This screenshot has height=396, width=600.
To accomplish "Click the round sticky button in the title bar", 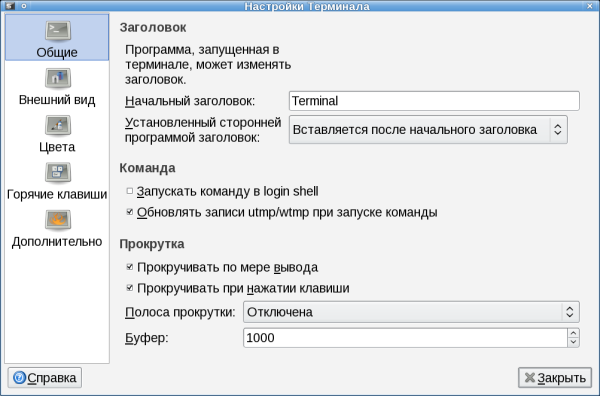I will coord(24,6).
